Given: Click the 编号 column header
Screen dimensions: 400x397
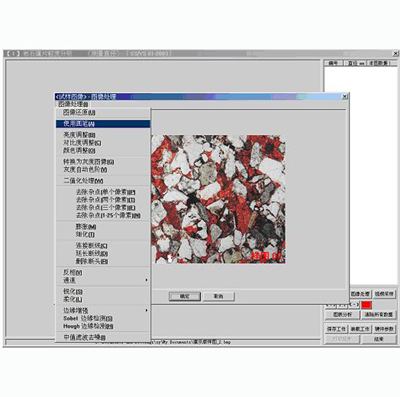Looking at the screenshot, I should point(333,63).
